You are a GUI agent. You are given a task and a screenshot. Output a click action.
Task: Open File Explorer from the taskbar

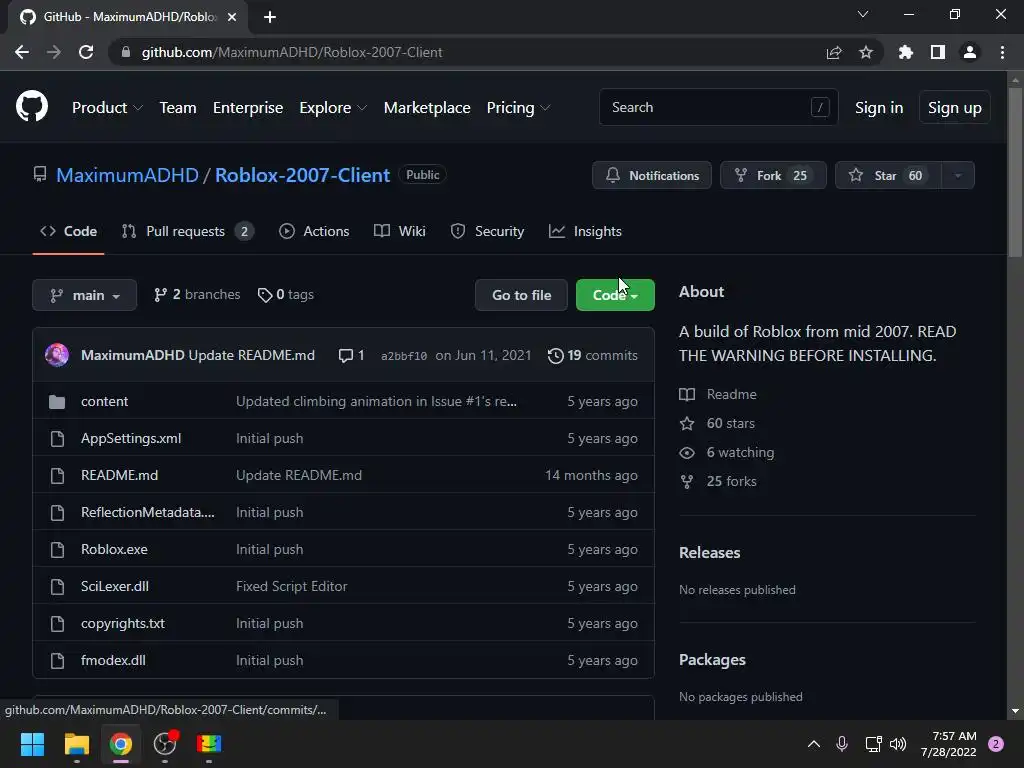click(x=76, y=744)
